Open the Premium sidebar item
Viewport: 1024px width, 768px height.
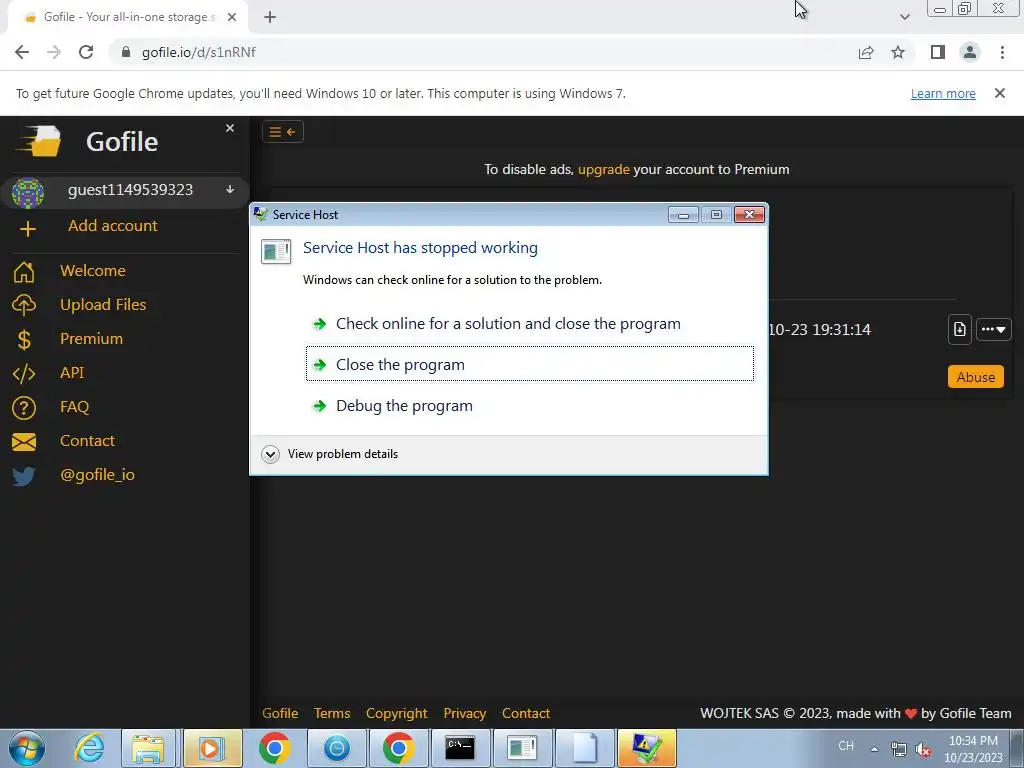[x=91, y=338]
